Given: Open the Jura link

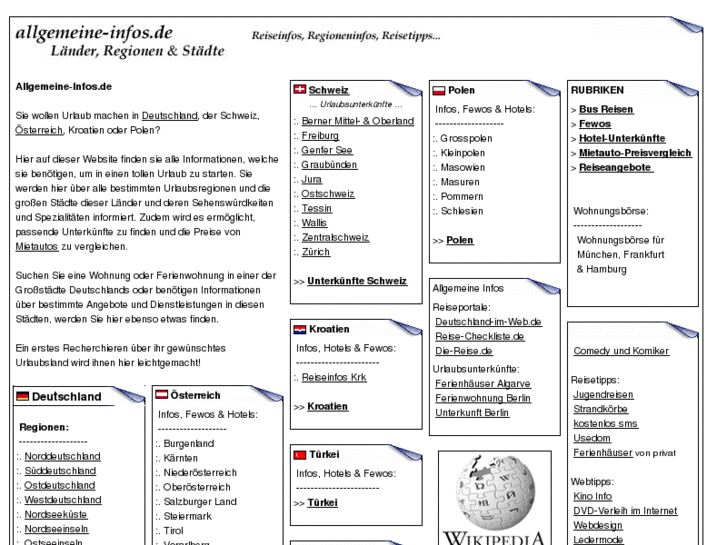Looking at the screenshot, I should click(312, 179).
